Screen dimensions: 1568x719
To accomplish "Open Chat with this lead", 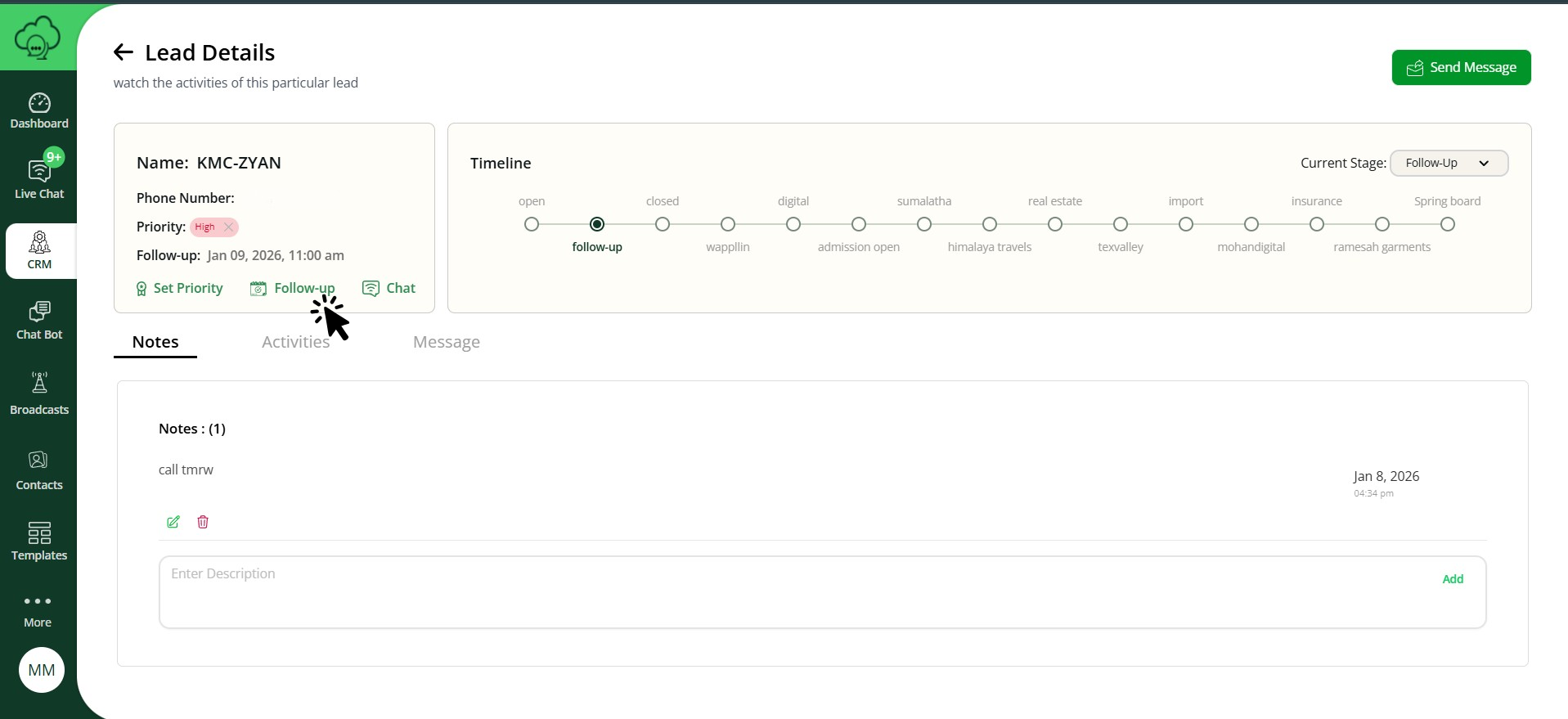I will click(x=389, y=288).
